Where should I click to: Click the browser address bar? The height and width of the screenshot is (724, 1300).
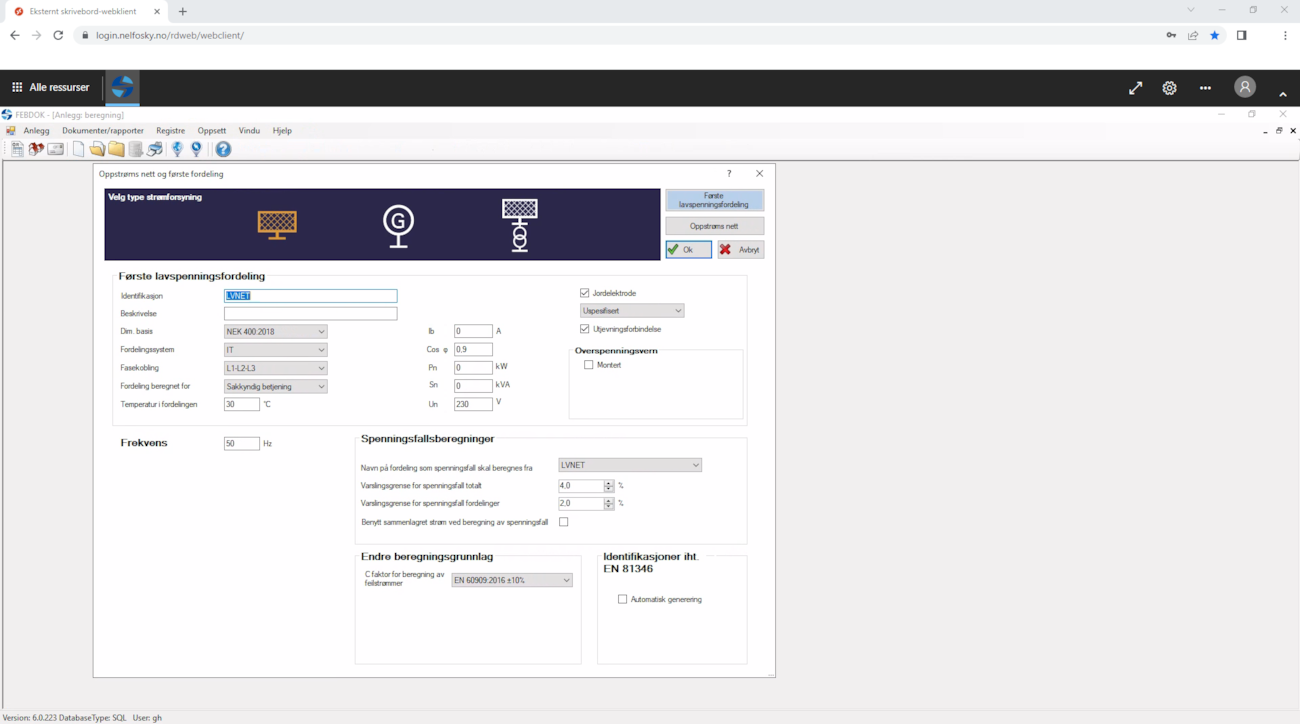tap(620, 35)
